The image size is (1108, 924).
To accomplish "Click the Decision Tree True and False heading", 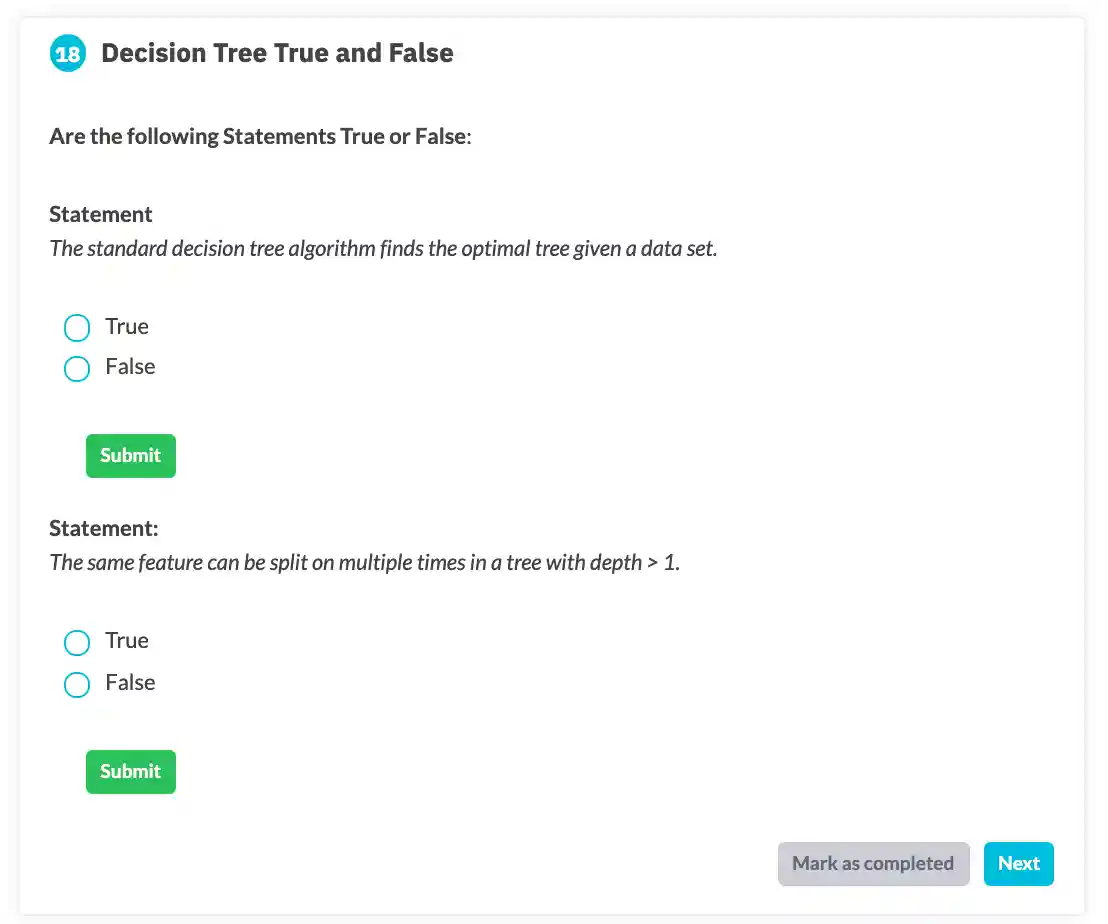I will click(x=277, y=53).
